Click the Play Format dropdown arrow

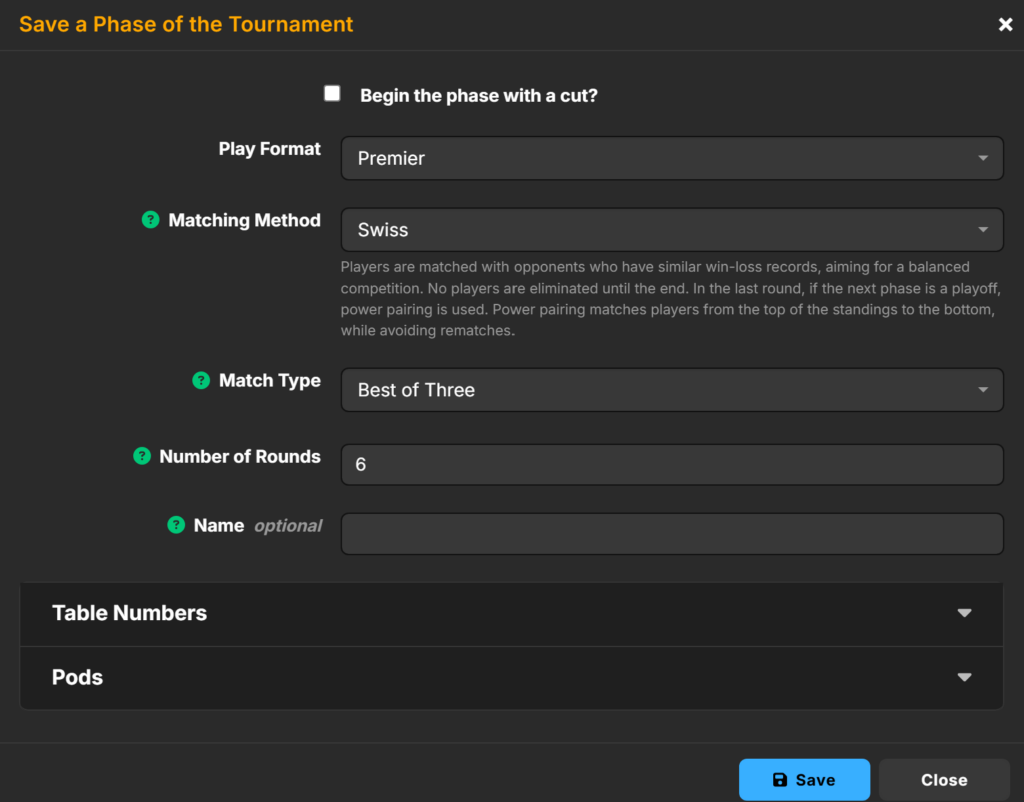[x=983, y=158]
